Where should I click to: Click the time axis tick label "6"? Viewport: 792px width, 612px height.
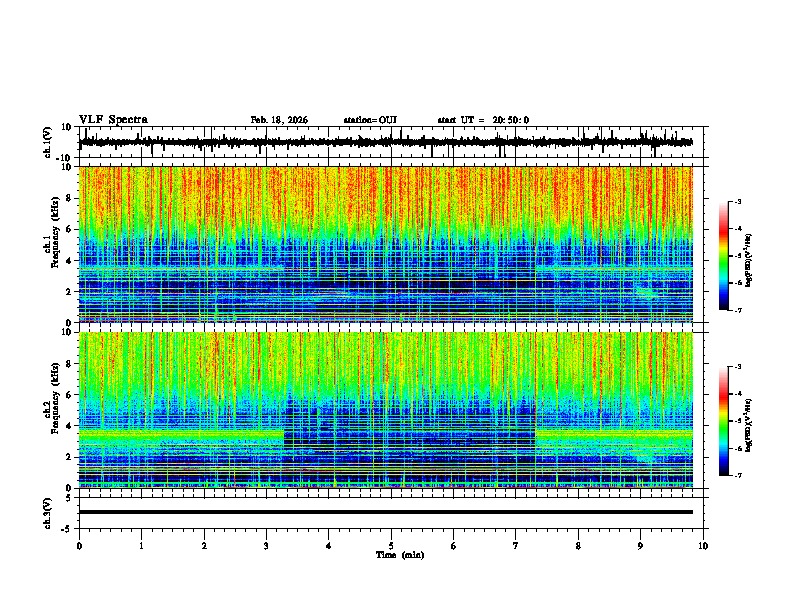coord(454,546)
